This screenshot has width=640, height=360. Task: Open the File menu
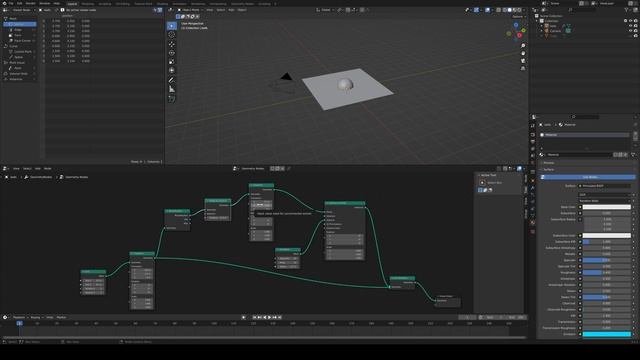coord(11,3)
